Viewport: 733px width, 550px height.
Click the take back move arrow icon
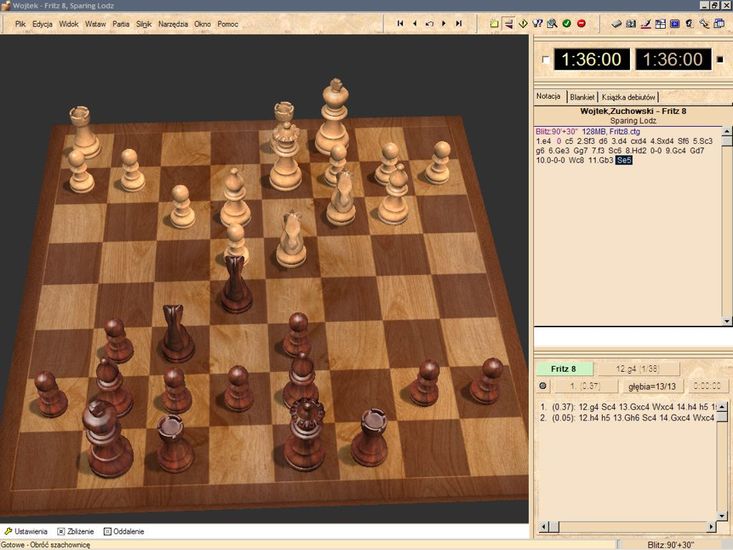(429, 22)
